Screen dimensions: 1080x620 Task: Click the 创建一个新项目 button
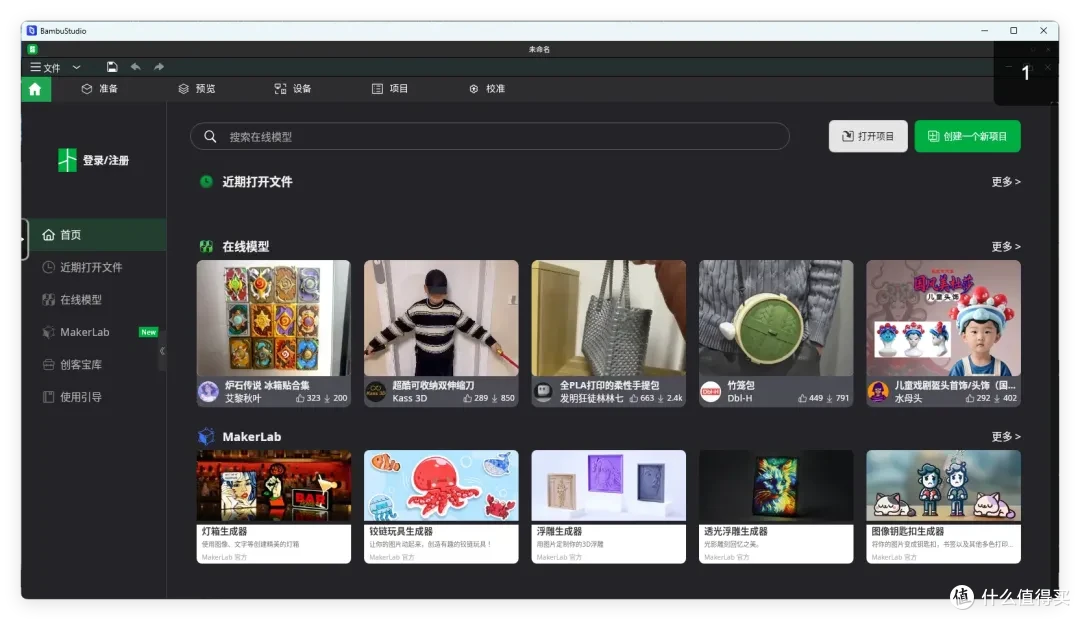967,136
